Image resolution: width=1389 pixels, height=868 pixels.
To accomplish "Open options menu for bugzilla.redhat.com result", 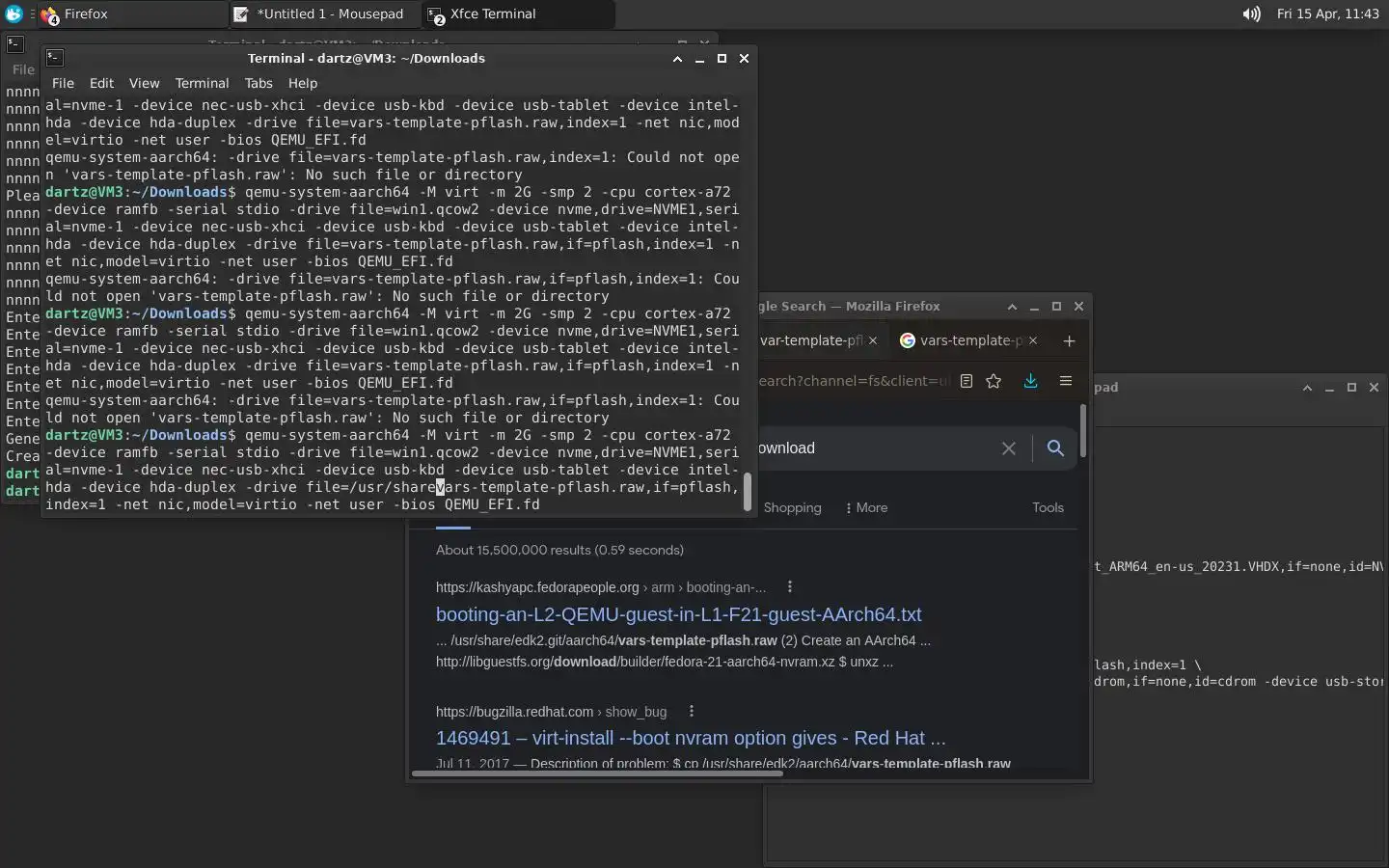I will [x=691, y=711].
